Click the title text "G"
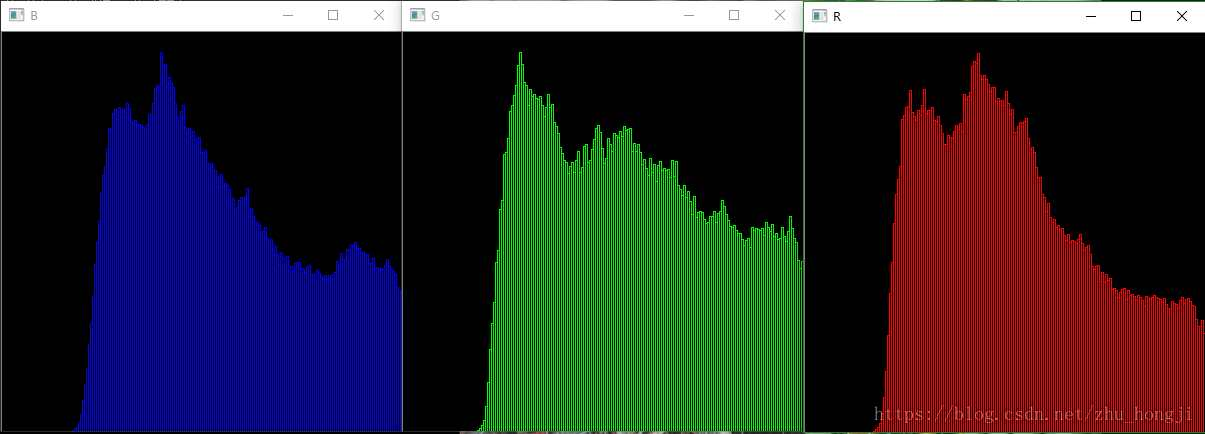The height and width of the screenshot is (434, 1205). [436, 16]
